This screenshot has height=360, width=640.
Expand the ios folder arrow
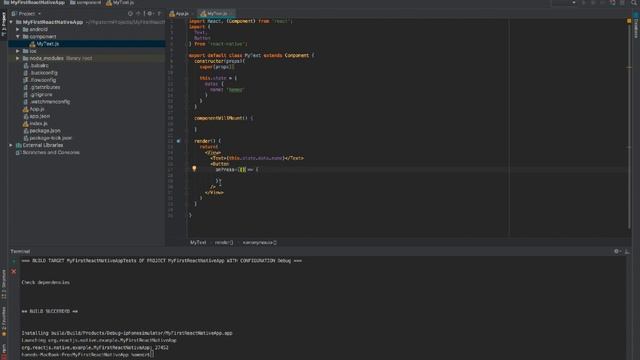click(18, 51)
